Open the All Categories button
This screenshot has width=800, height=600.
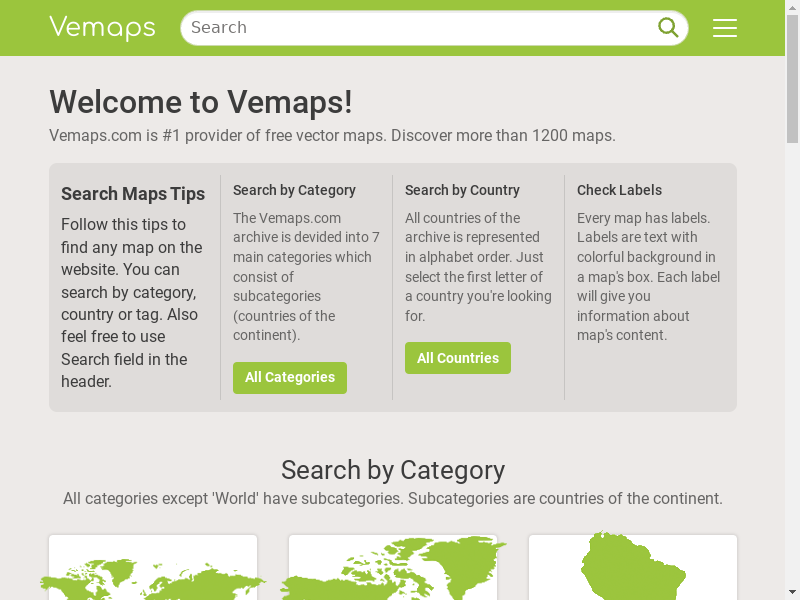[290, 378]
